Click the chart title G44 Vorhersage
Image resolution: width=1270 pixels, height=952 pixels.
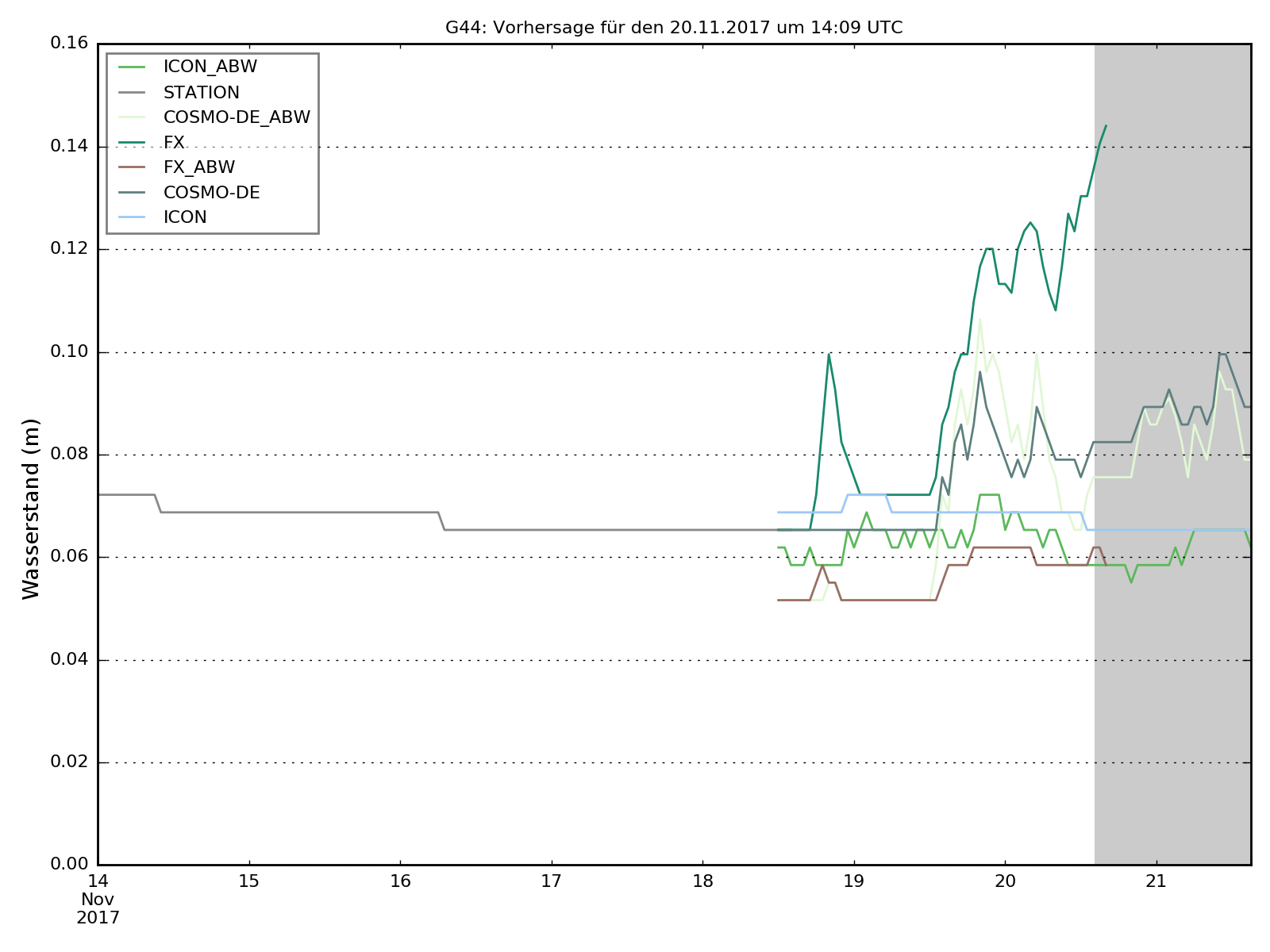(x=673, y=28)
